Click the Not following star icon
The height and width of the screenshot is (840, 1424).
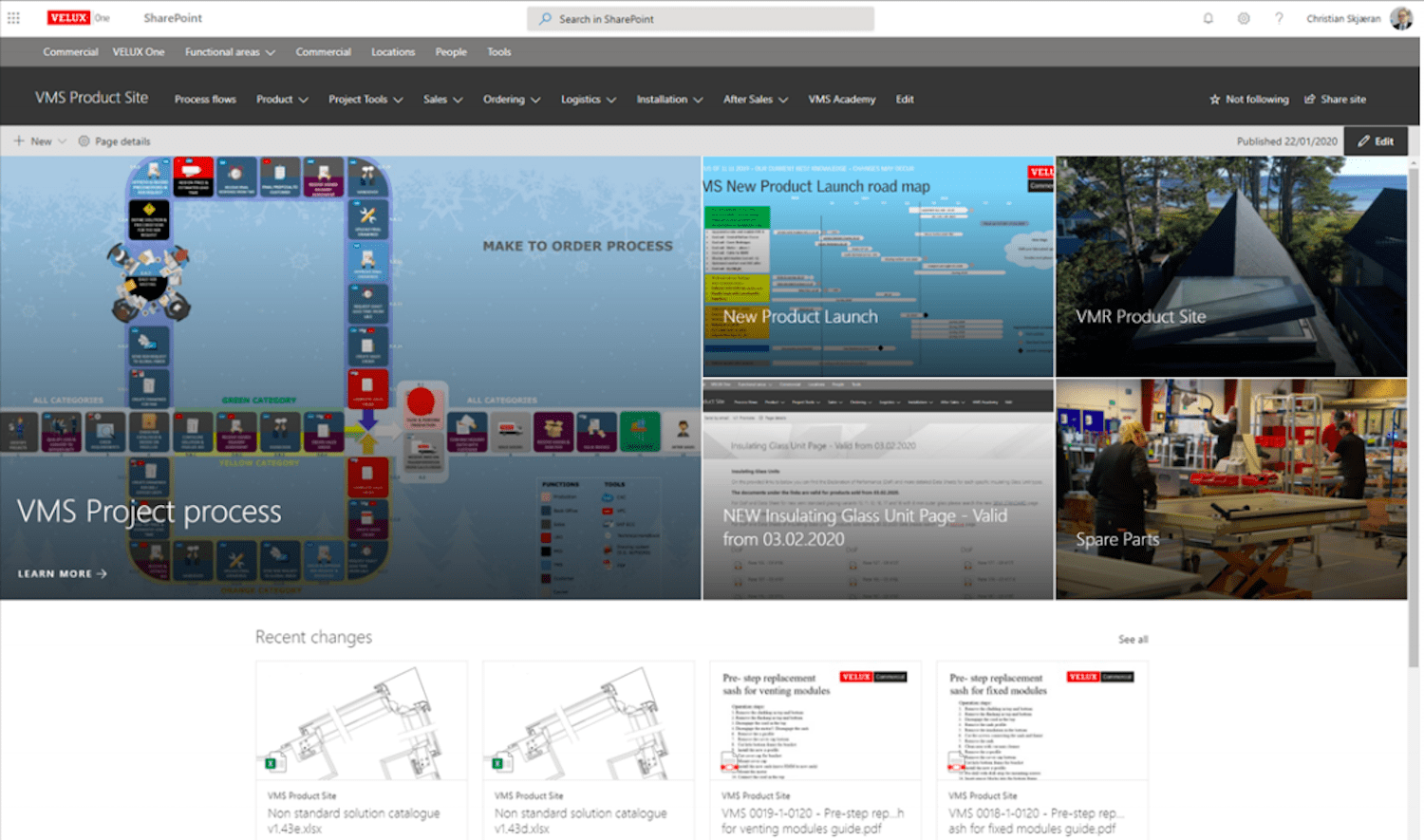[1214, 99]
